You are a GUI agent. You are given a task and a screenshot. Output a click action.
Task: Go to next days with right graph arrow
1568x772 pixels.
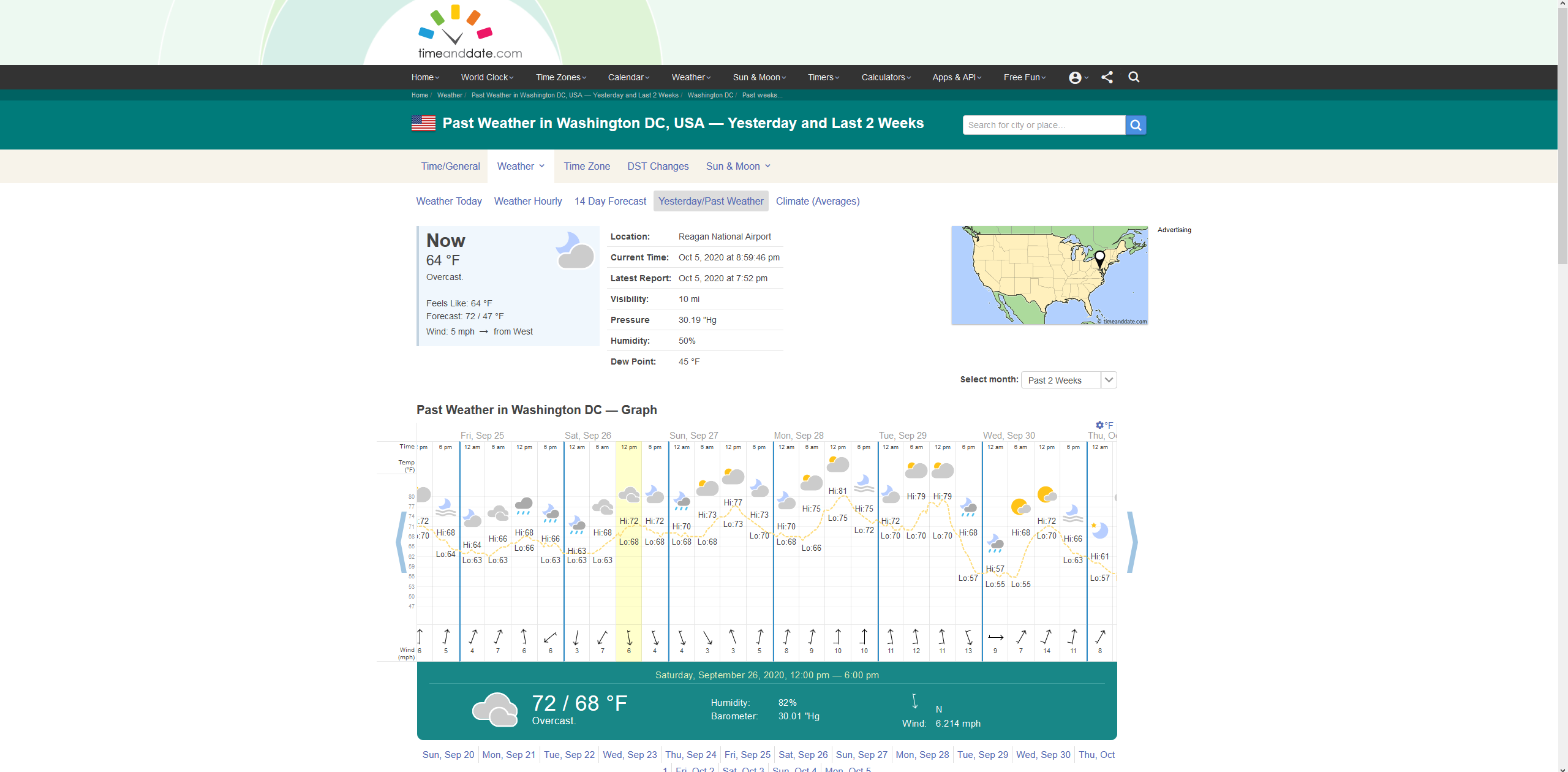(1133, 542)
